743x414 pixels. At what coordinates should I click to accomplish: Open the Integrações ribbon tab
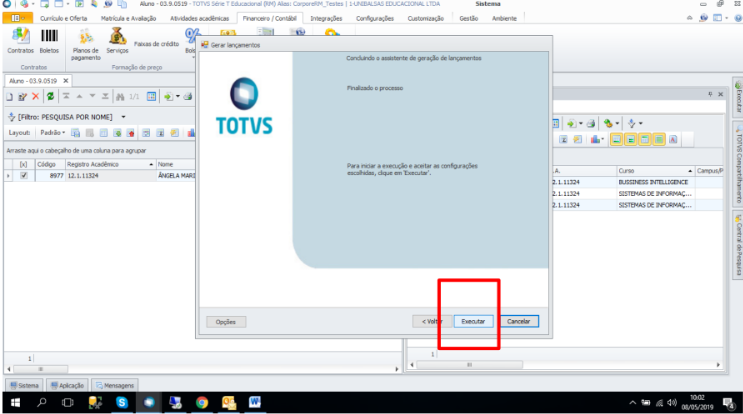[326, 18]
